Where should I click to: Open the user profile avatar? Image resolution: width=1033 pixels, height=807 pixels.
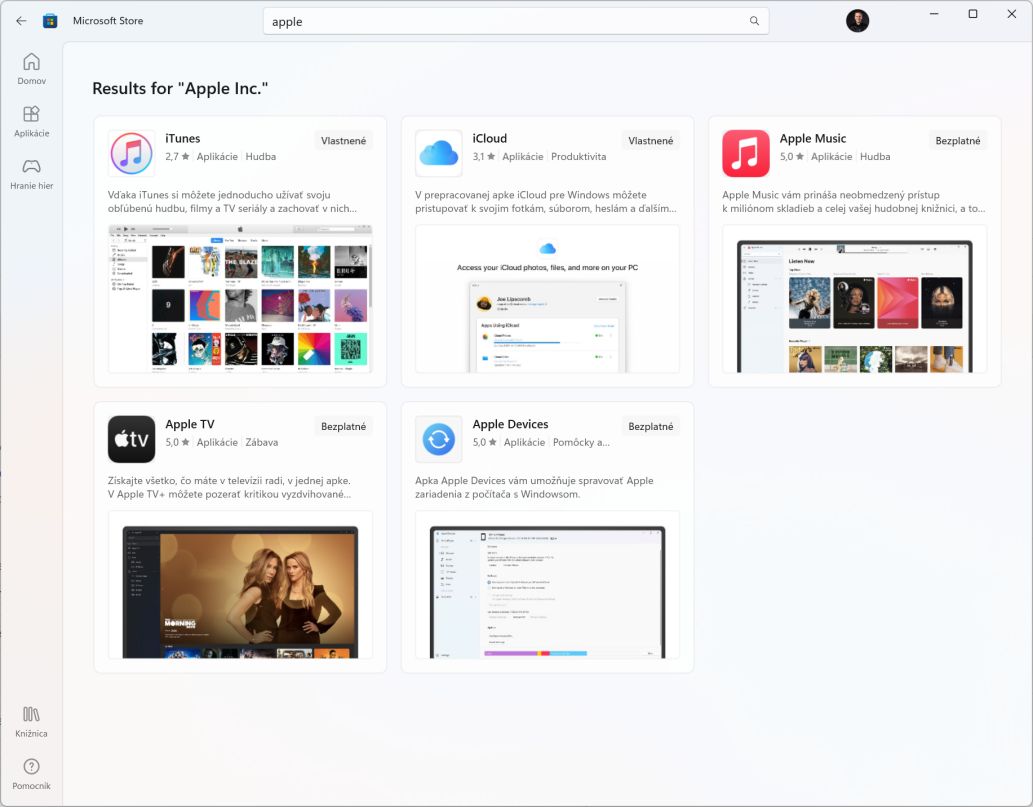[x=857, y=21]
